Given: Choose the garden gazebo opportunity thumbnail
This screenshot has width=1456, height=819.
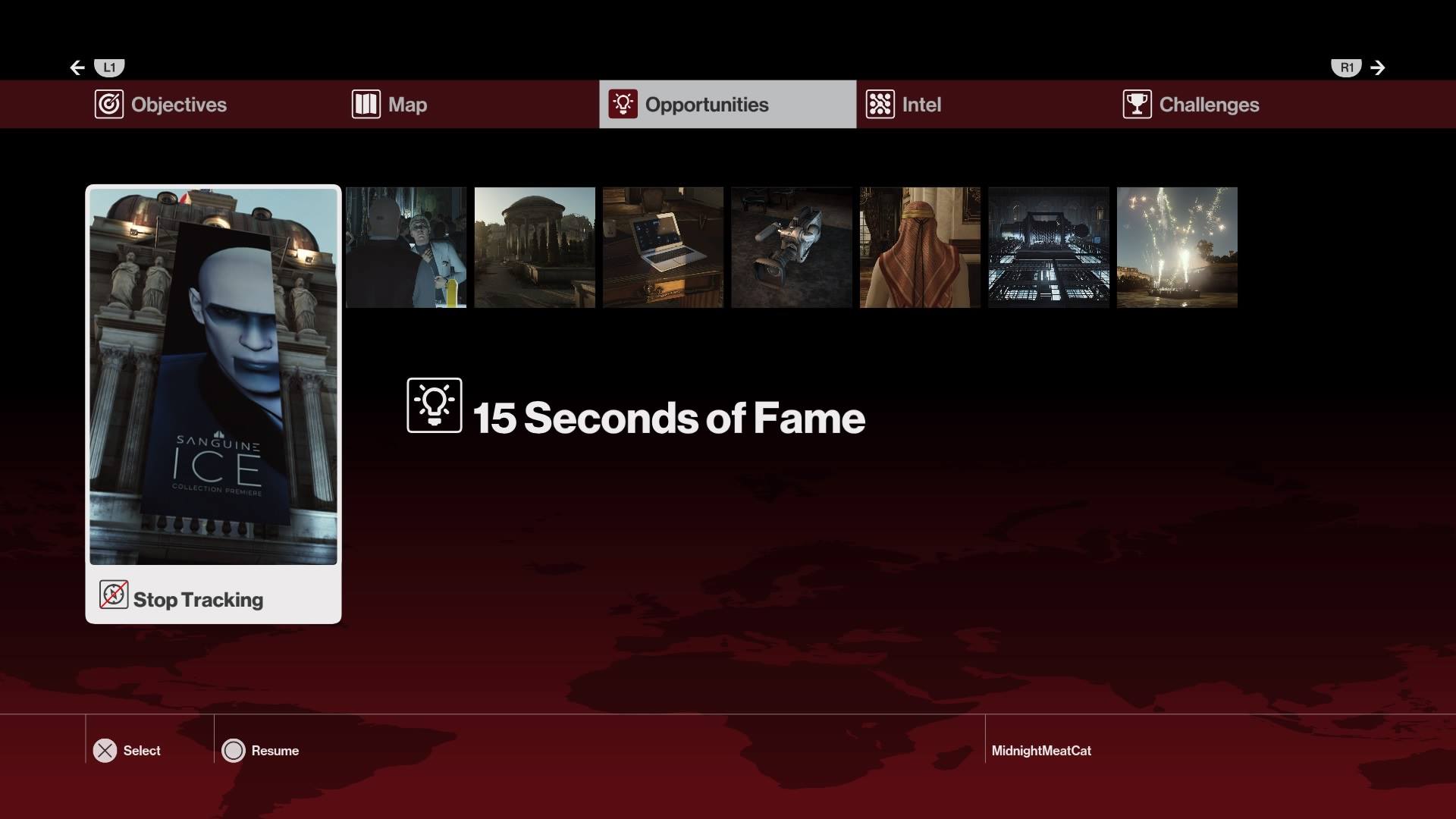Looking at the screenshot, I should (535, 247).
